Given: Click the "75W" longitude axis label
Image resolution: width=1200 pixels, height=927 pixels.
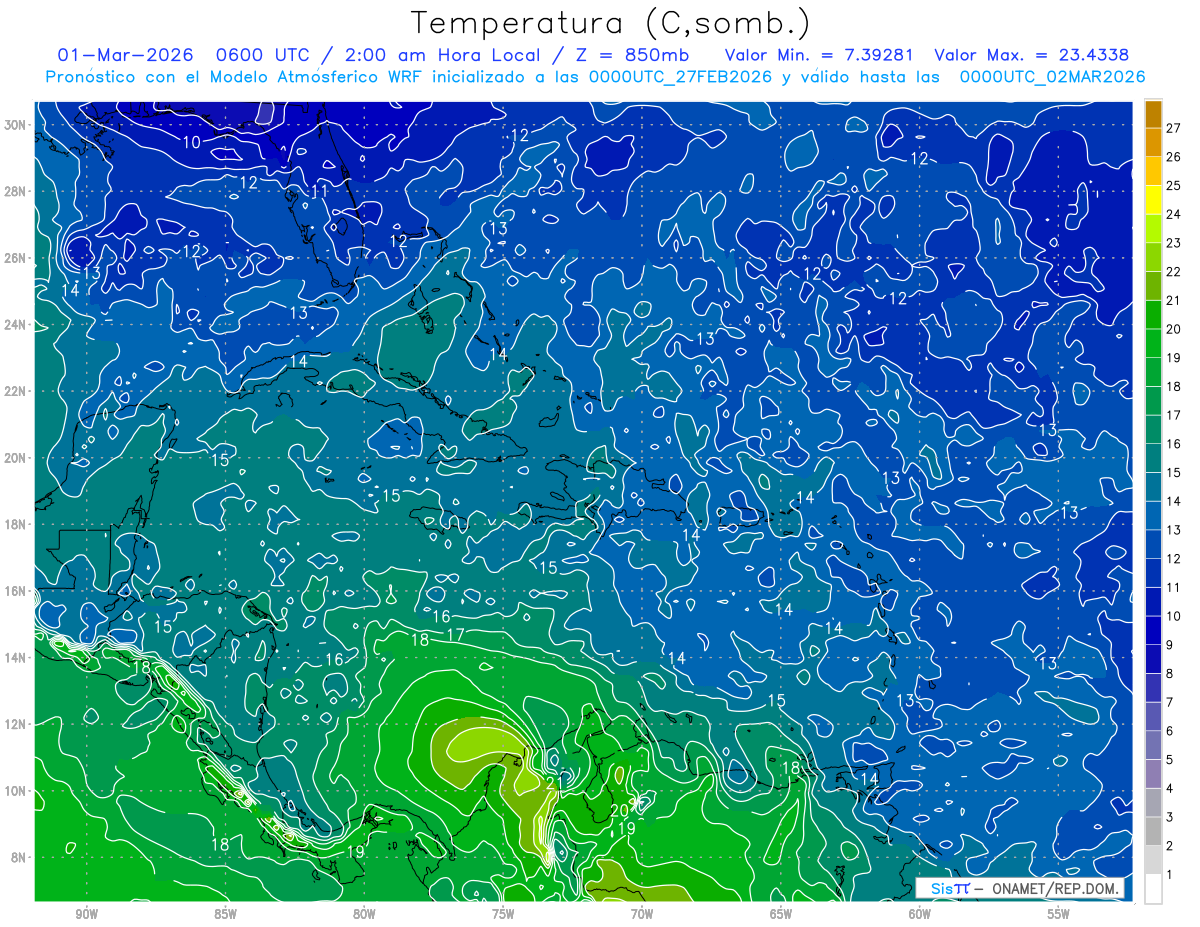Looking at the screenshot, I should point(503,914).
